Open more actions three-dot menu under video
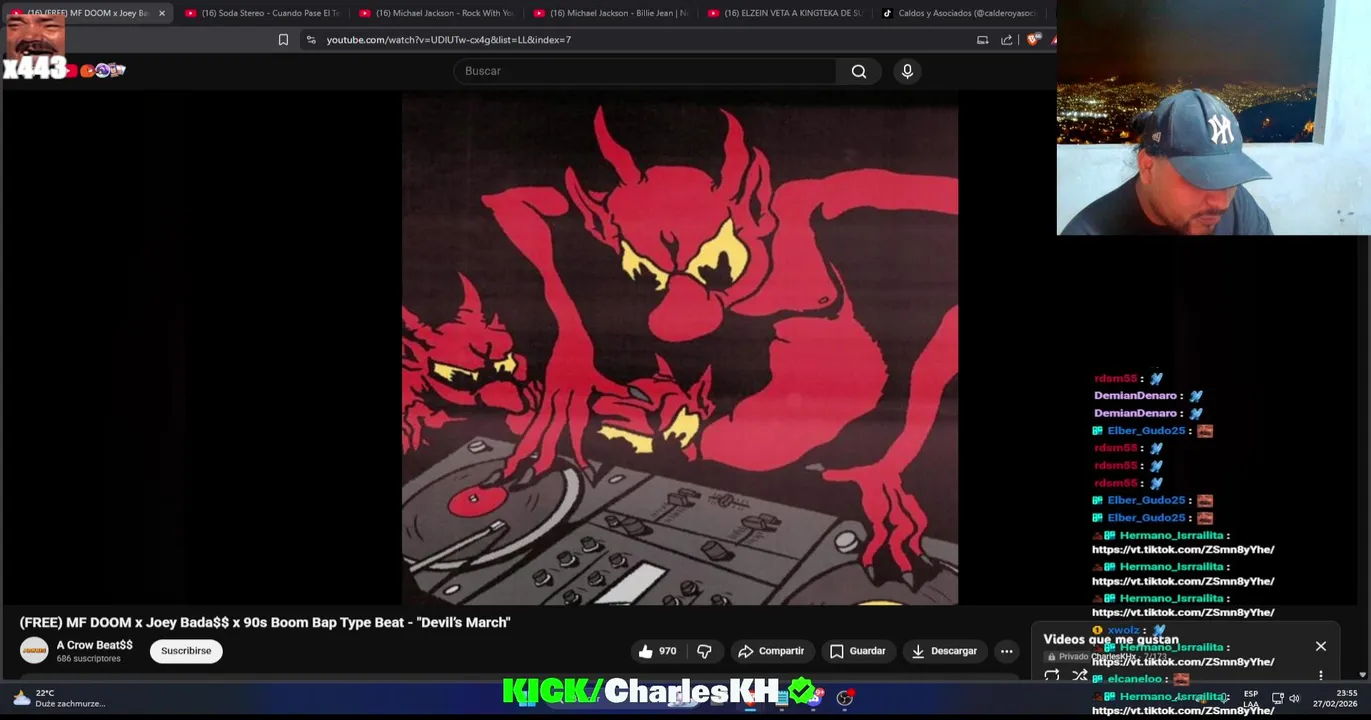The image size is (1371, 720). click(x=1006, y=651)
